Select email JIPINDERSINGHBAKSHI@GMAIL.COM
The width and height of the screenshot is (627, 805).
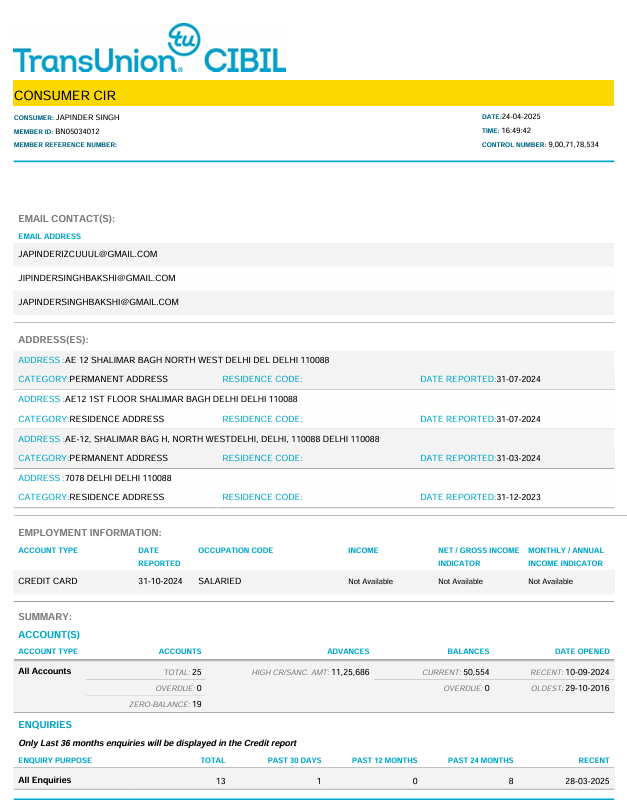pyautogui.click(x=97, y=278)
